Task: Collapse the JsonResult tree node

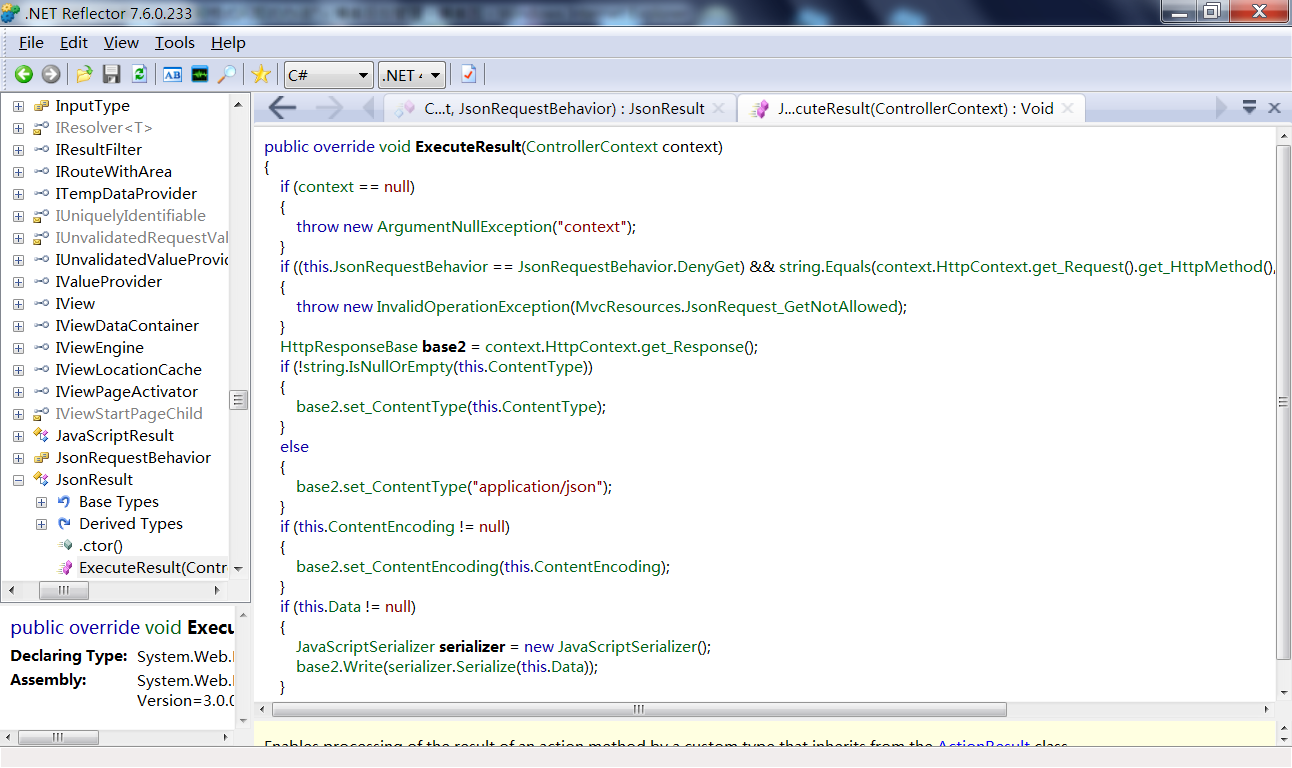Action: [18, 480]
